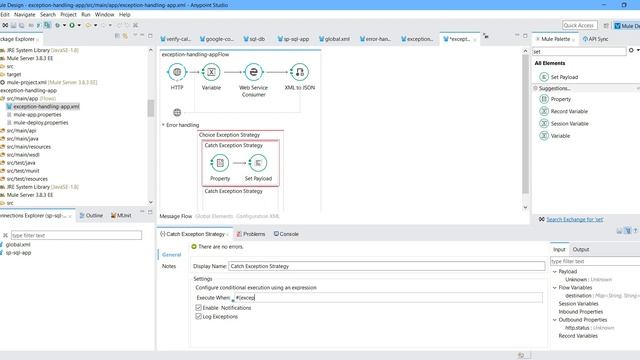Maximize the editor area

tap(525, 36)
